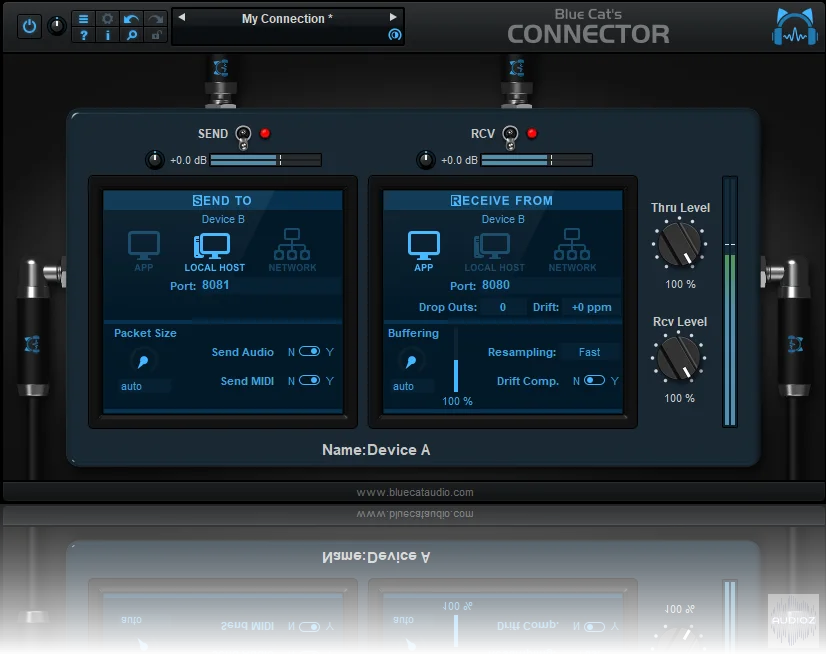Click the RECEIVE FROM panel header
Screen dimensions: 826x655
pyautogui.click(x=502, y=201)
